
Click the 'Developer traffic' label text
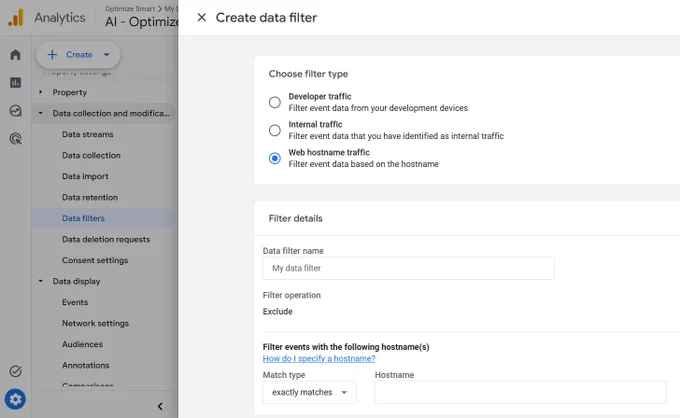[x=320, y=96]
